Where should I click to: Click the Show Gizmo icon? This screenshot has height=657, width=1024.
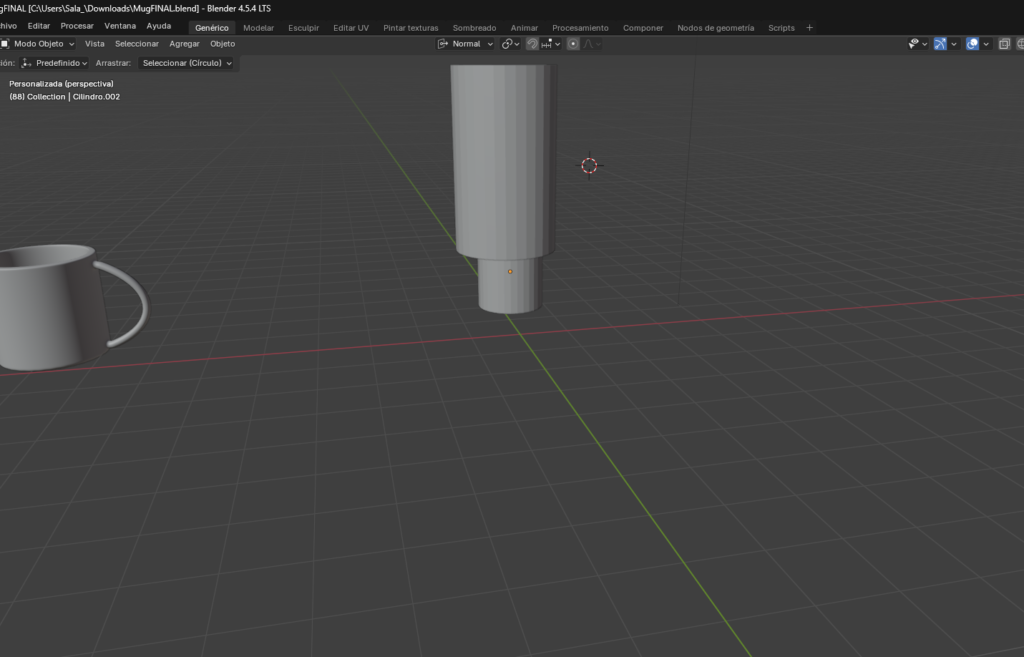click(x=940, y=44)
